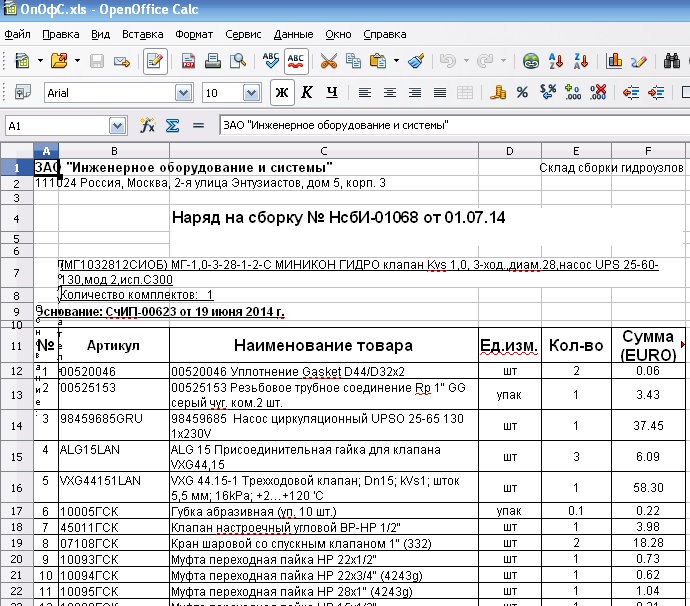Image resolution: width=690 pixels, height=606 pixels.
Task: Open the Данные menu
Action: [x=294, y=34]
